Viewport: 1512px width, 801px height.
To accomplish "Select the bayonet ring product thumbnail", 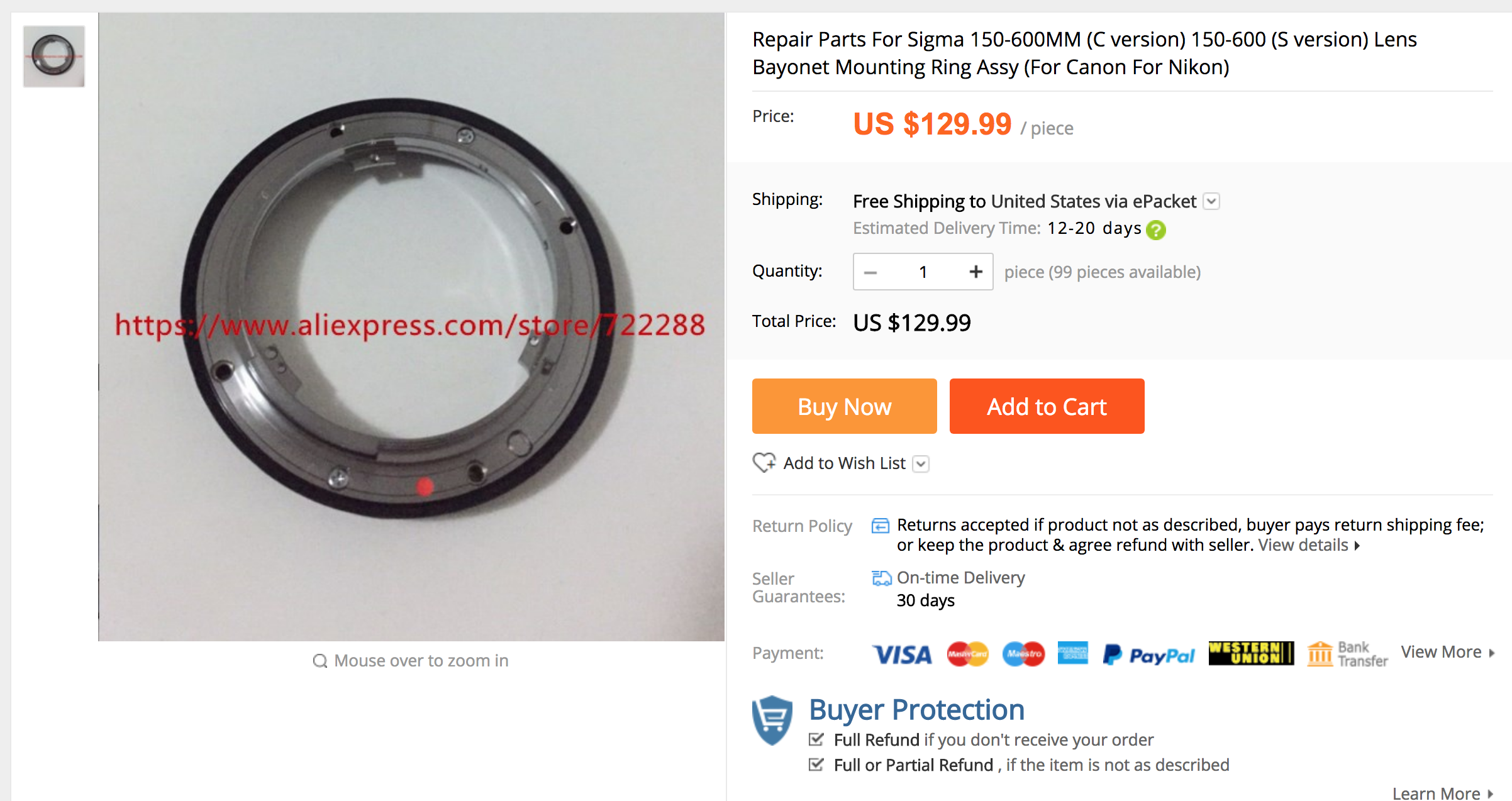I will point(54,56).
